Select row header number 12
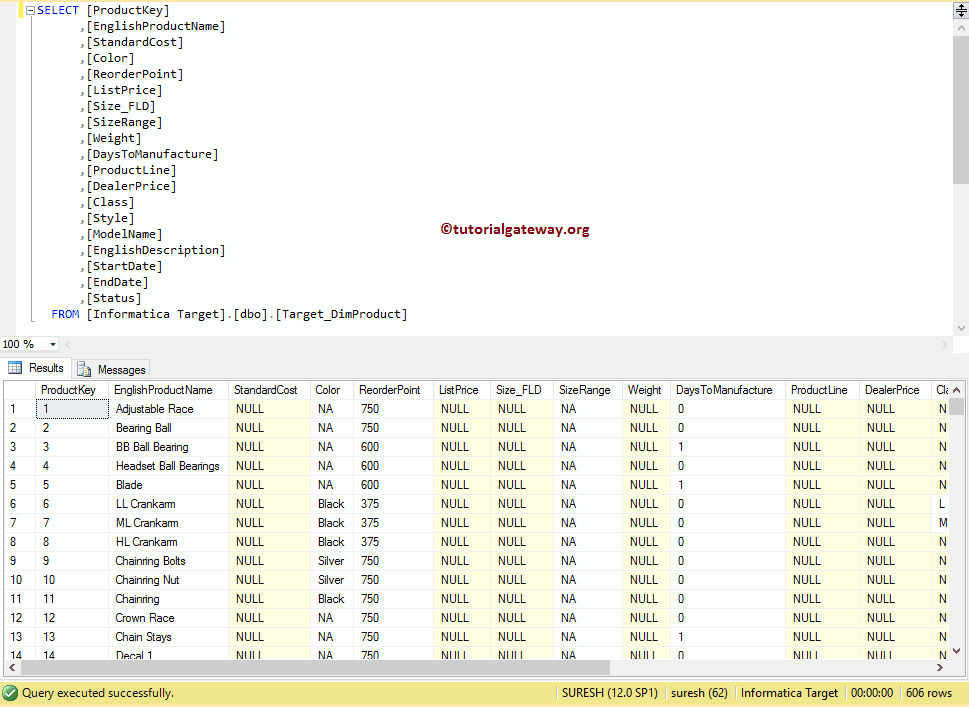Viewport: 969px width, 707px height. 20,618
